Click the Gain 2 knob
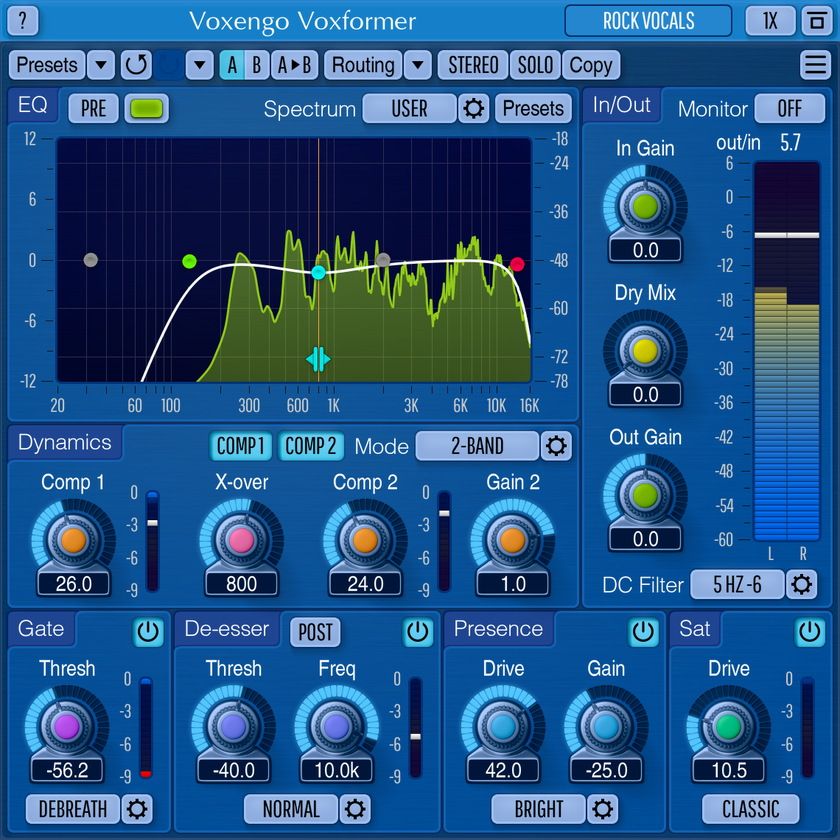 click(x=513, y=541)
